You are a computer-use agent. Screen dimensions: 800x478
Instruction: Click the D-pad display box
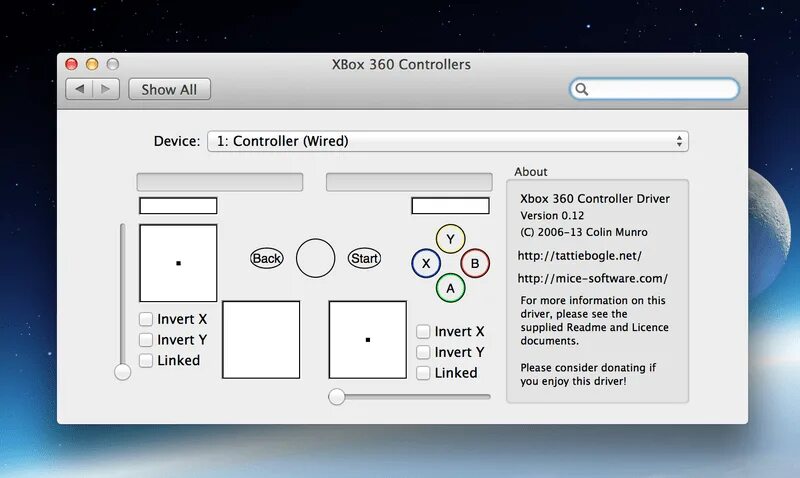pos(261,340)
